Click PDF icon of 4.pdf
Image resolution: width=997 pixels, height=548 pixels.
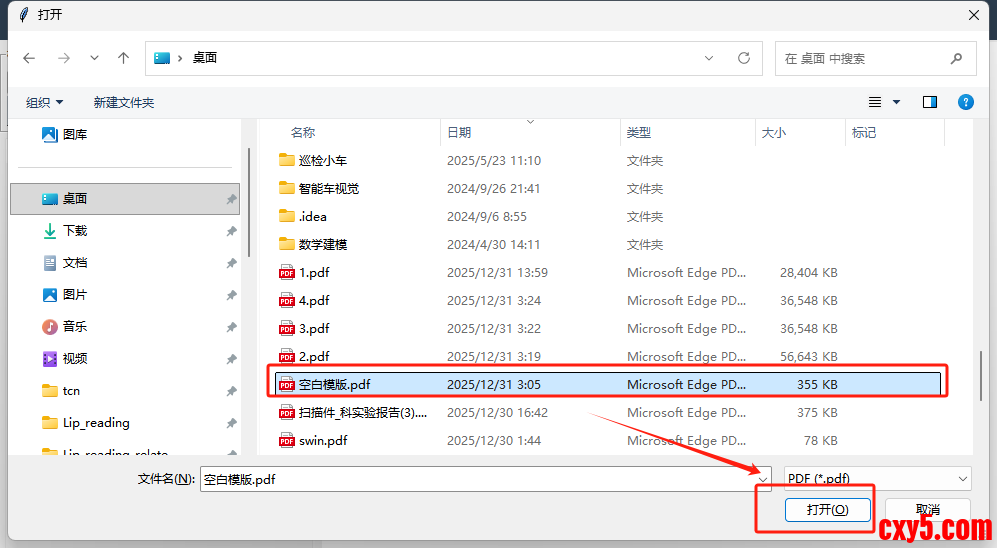(x=287, y=300)
